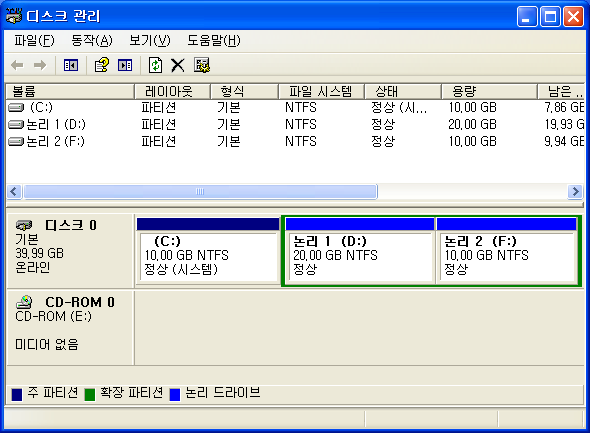The height and width of the screenshot is (433, 590).
Task: Click the horizontal scrollbar right arrow
Action: 575,191
